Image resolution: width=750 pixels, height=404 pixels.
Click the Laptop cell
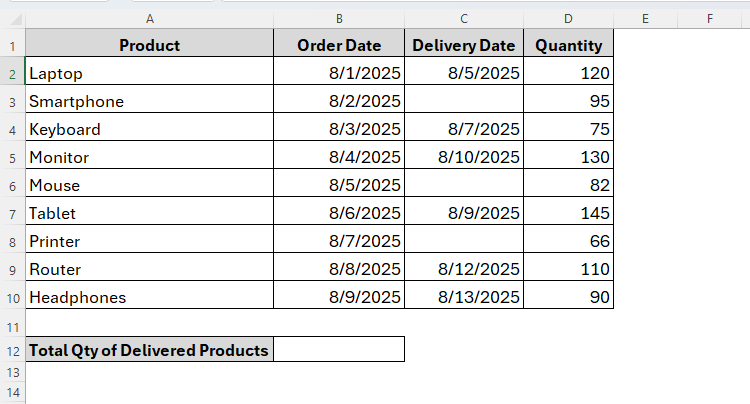(x=149, y=73)
